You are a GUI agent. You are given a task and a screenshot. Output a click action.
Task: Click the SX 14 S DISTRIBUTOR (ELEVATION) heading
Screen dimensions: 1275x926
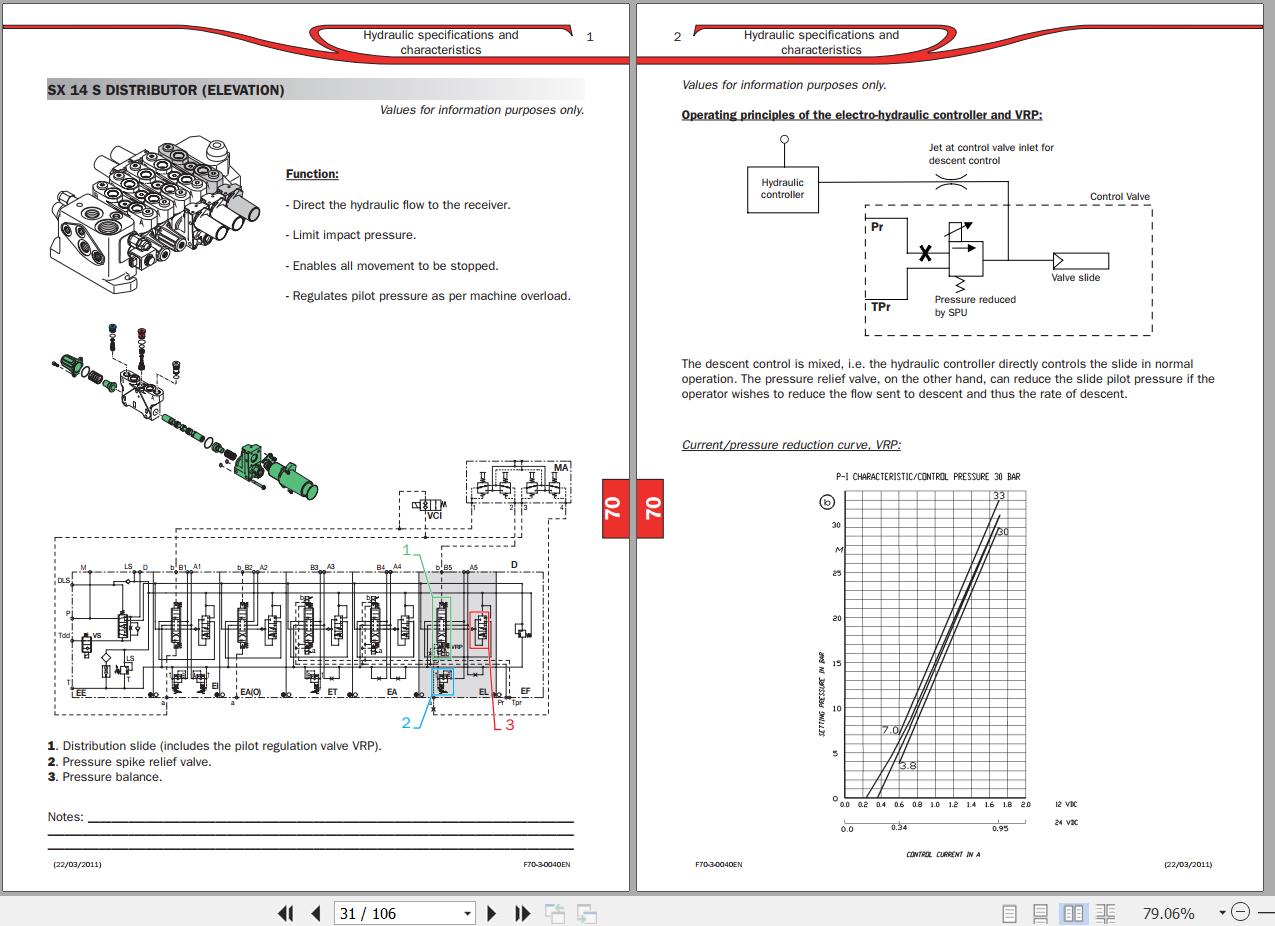pyautogui.click(x=166, y=90)
